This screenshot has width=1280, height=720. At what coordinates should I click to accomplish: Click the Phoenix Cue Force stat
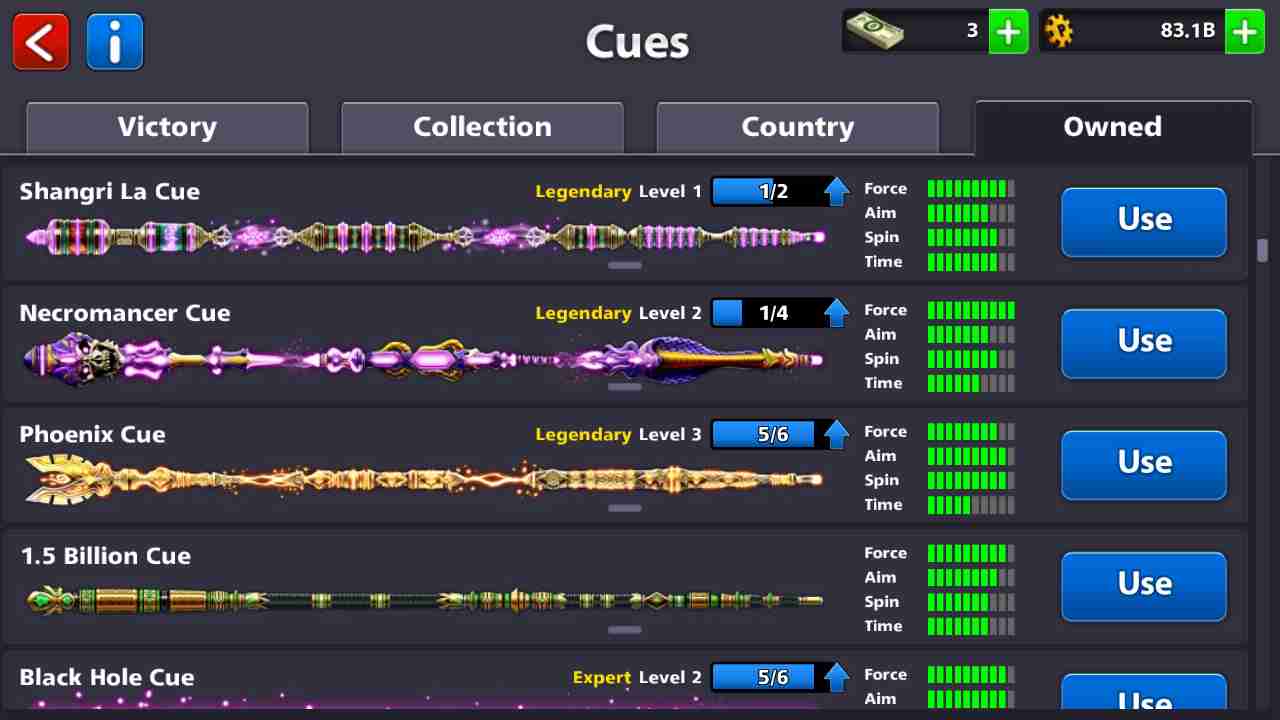939,431
